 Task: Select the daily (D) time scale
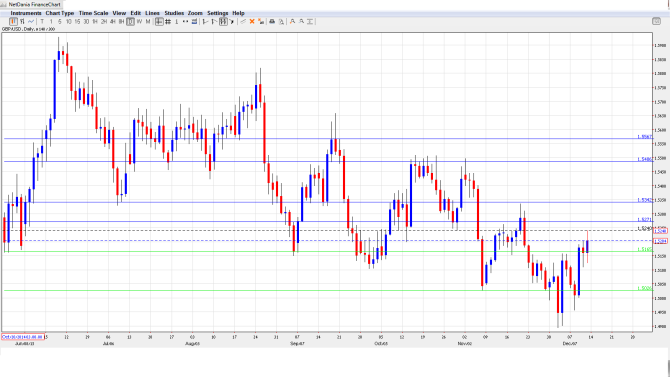point(130,21)
